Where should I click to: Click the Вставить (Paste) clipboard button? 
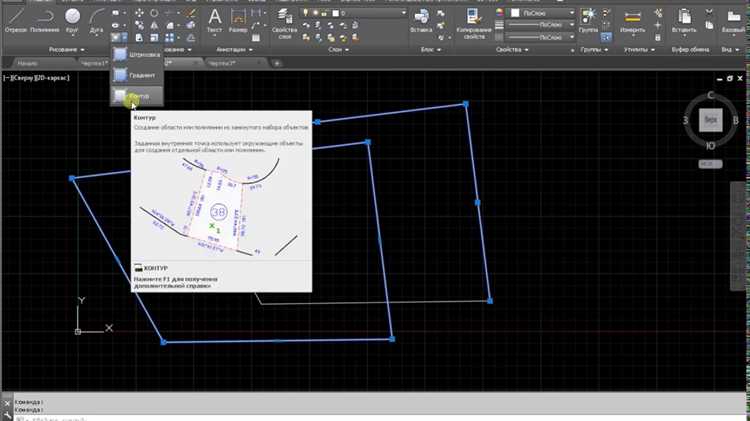pyautogui.click(x=684, y=21)
